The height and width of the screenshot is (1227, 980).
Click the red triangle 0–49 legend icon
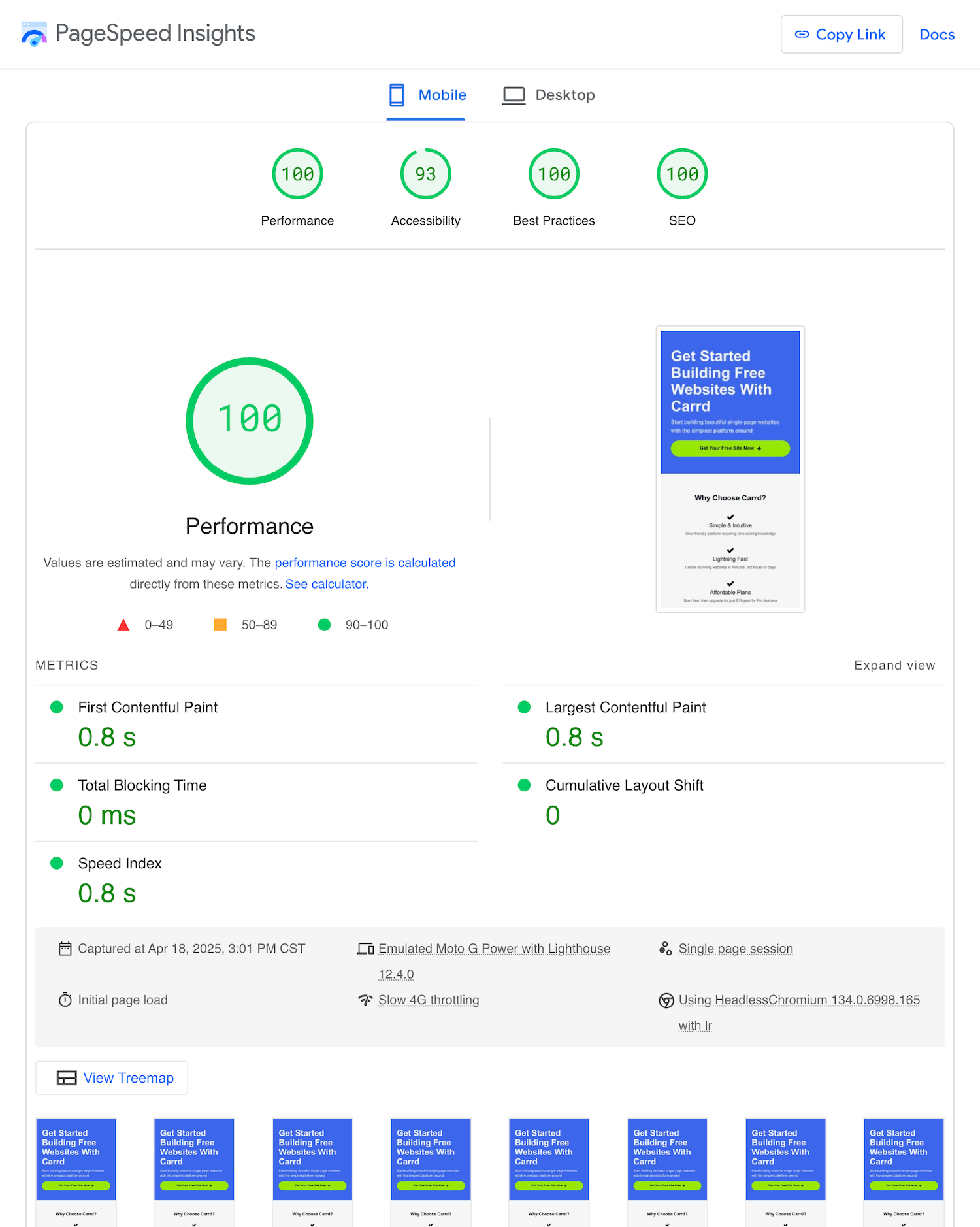[123, 625]
